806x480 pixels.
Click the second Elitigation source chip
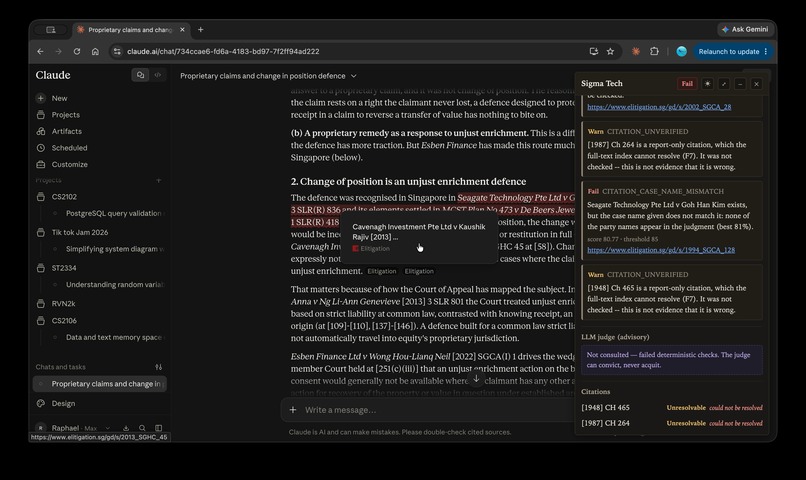[x=419, y=271]
